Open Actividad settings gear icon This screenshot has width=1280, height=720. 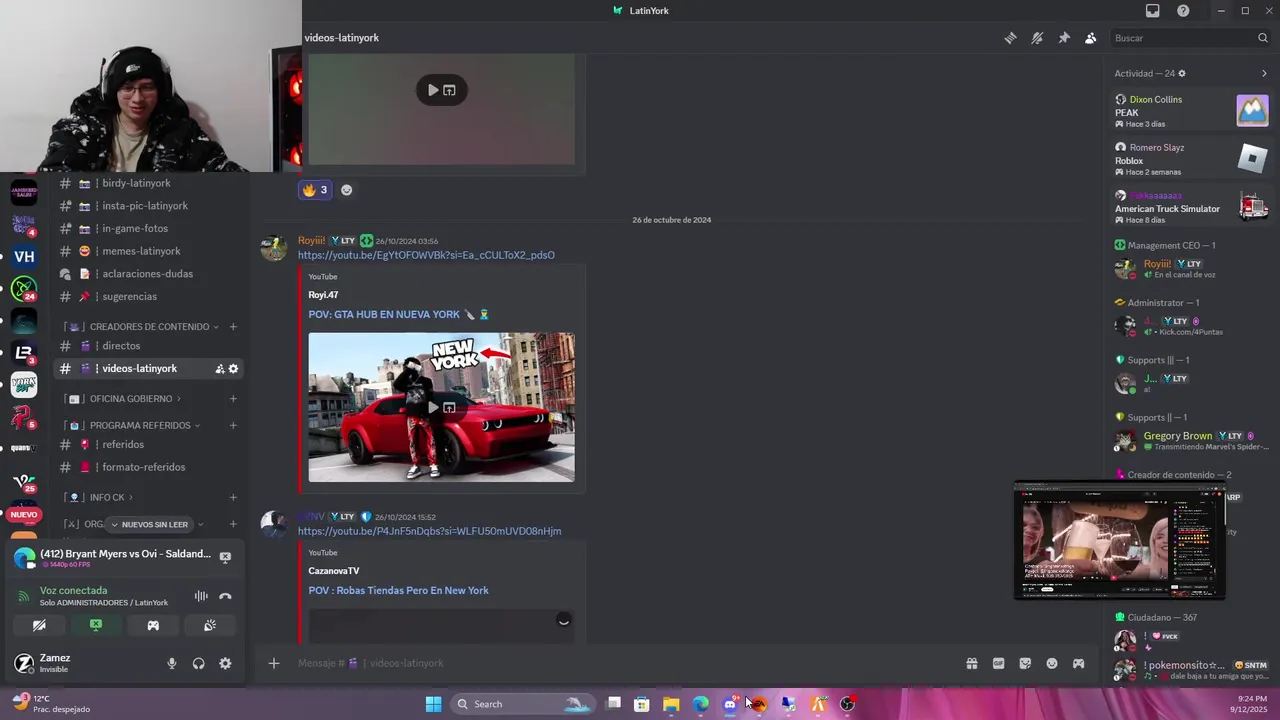(1182, 73)
